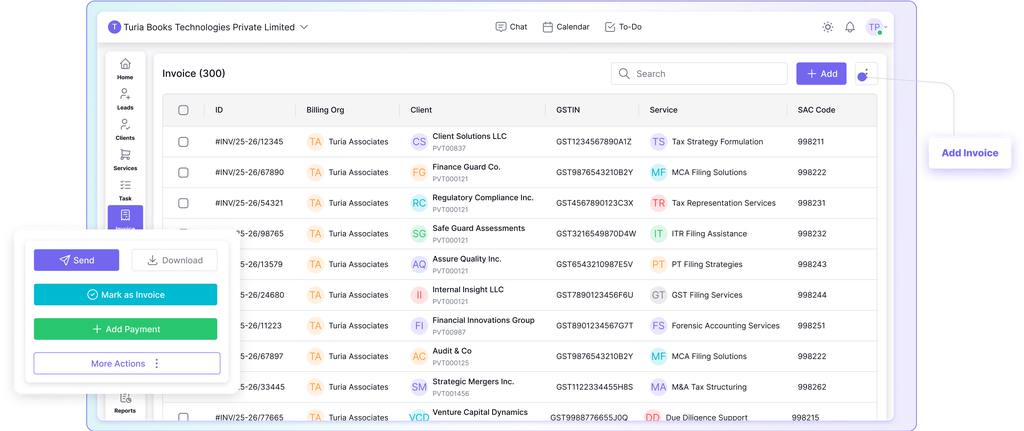Open invoice #INV/25-26/12345
1024x431 pixels.
tap(249, 142)
